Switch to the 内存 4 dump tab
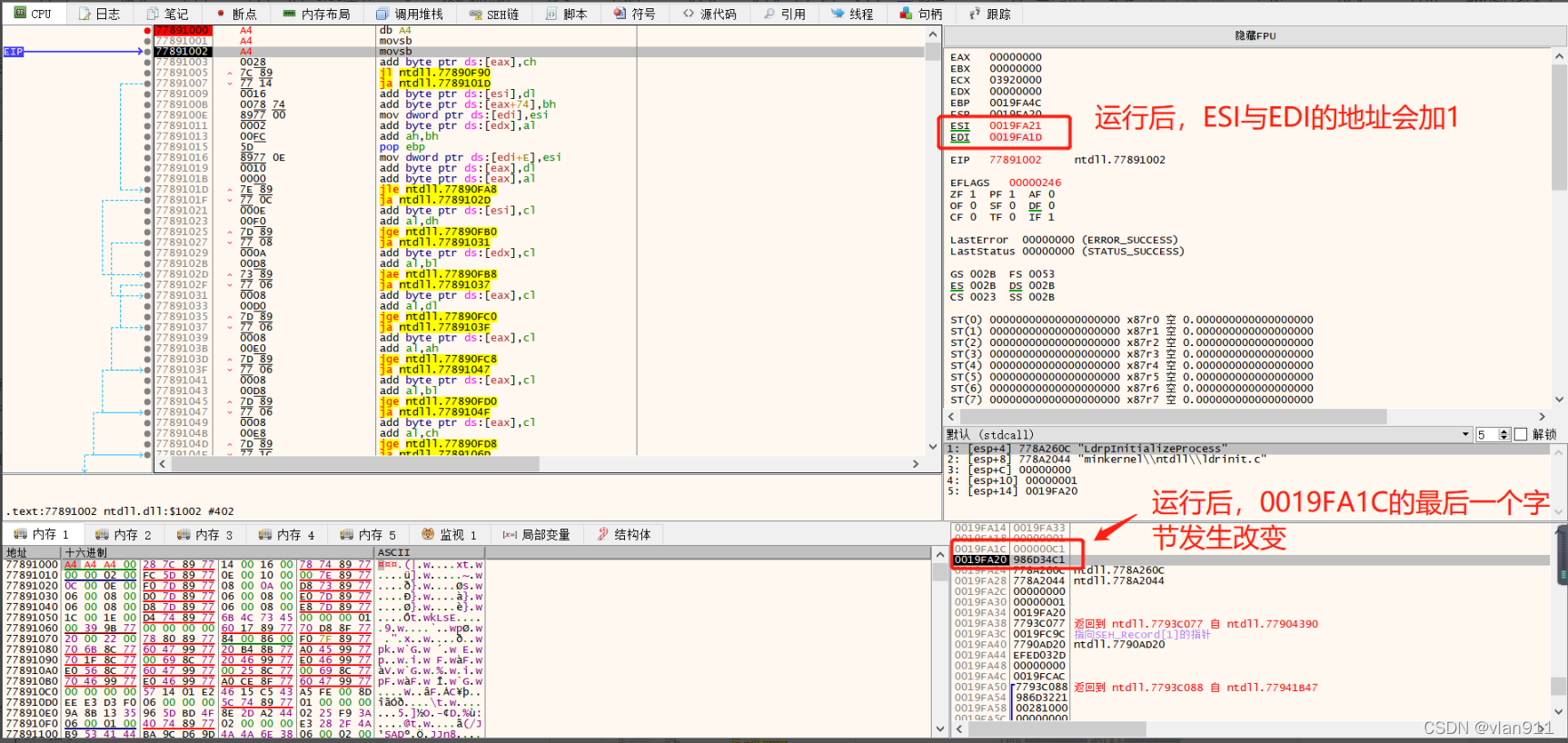 click(x=287, y=534)
